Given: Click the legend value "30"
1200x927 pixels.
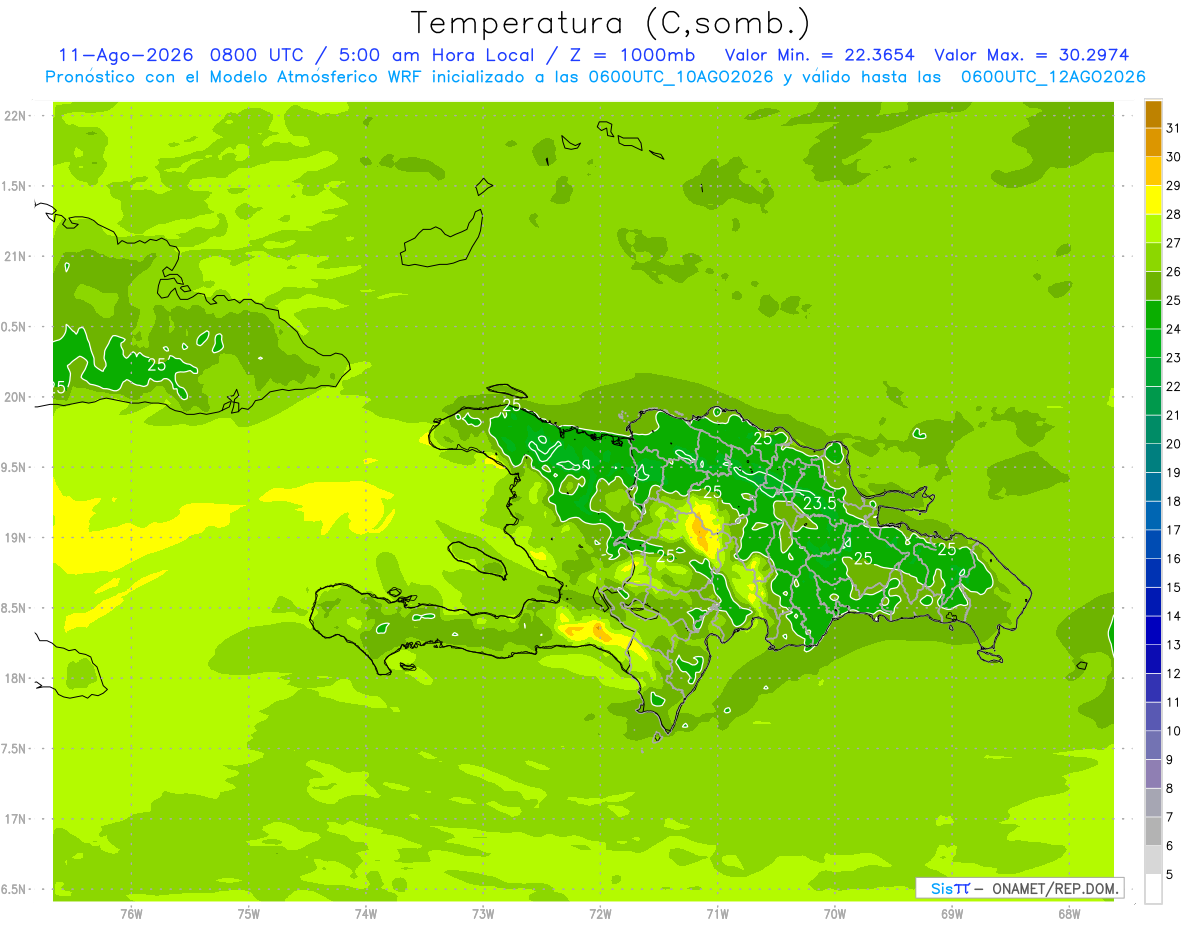Looking at the screenshot, I should point(1174,157).
